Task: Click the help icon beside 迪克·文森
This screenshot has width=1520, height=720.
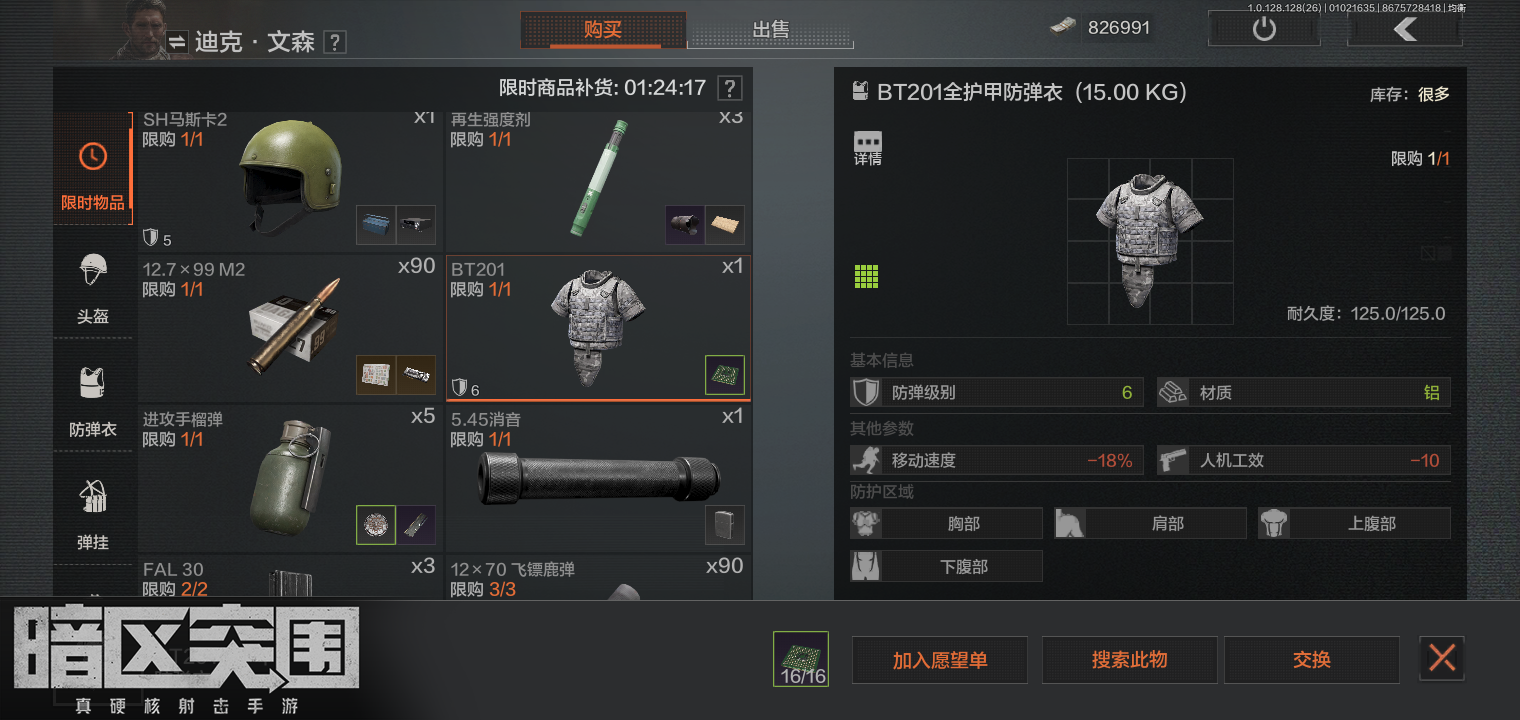Action: pos(336,42)
